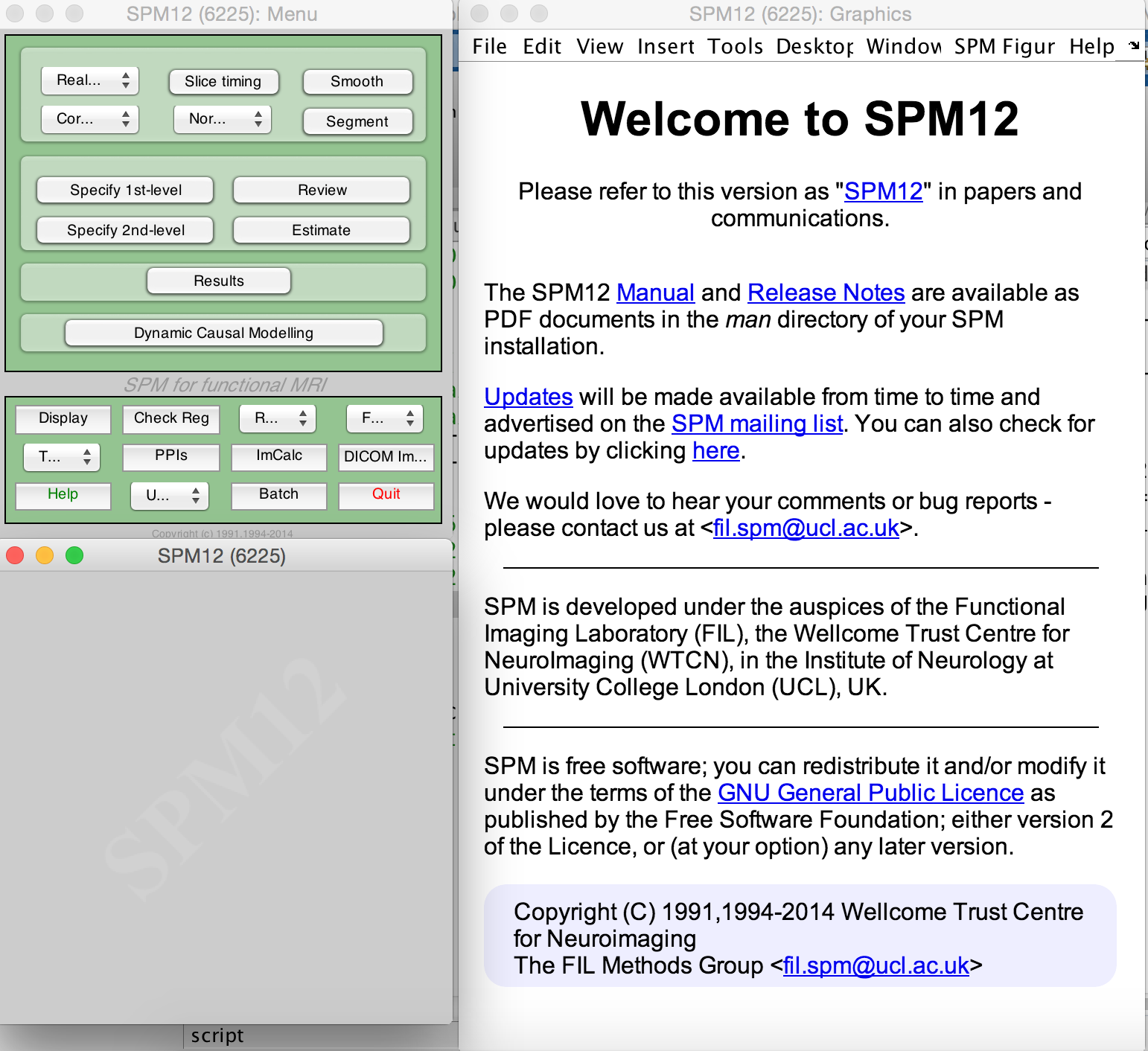Open the Window menu in the Graphics window
Image resolution: width=1148 pixels, height=1051 pixels.
point(904,46)
